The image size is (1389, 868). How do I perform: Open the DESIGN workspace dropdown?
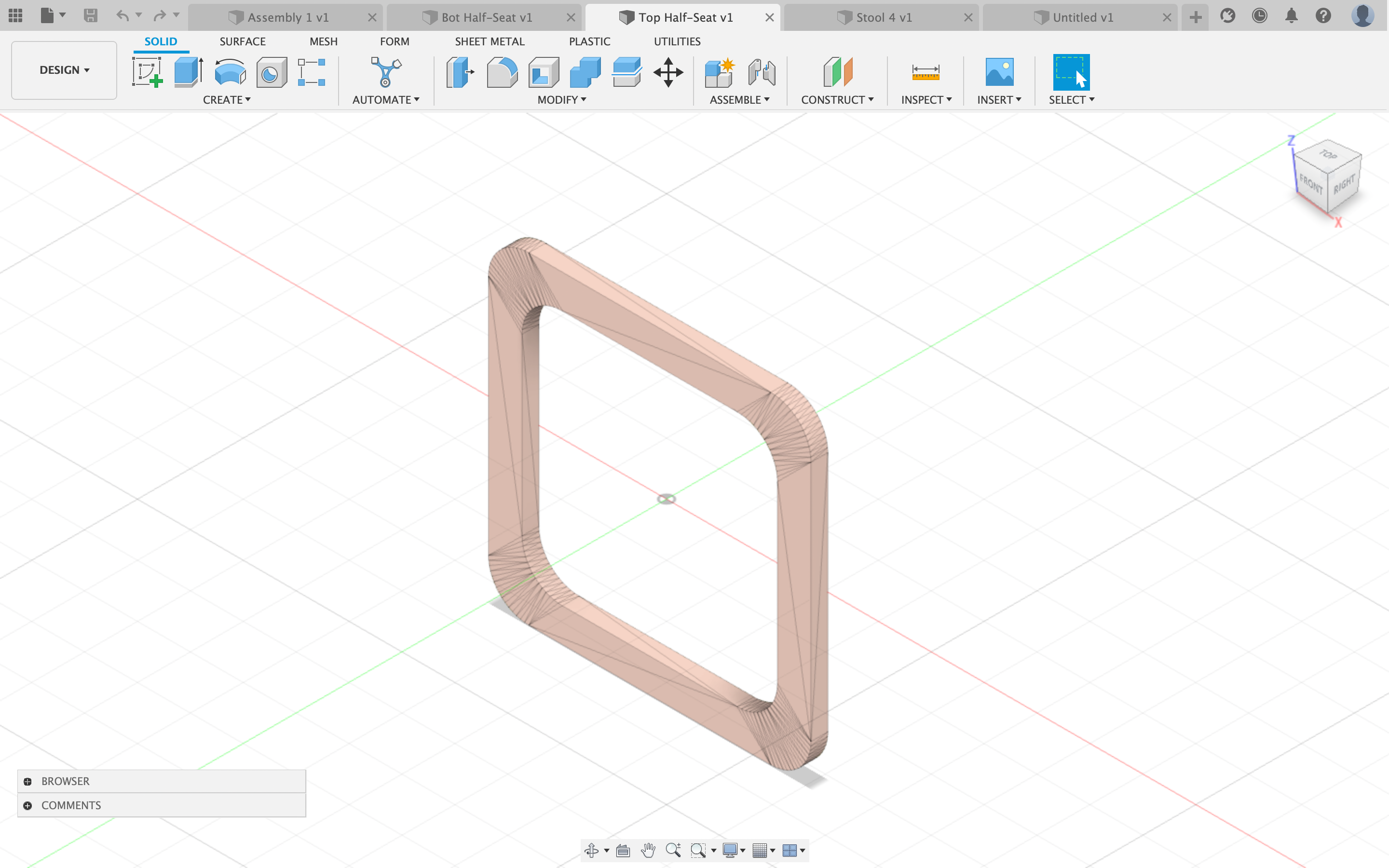tap(64, 70)
